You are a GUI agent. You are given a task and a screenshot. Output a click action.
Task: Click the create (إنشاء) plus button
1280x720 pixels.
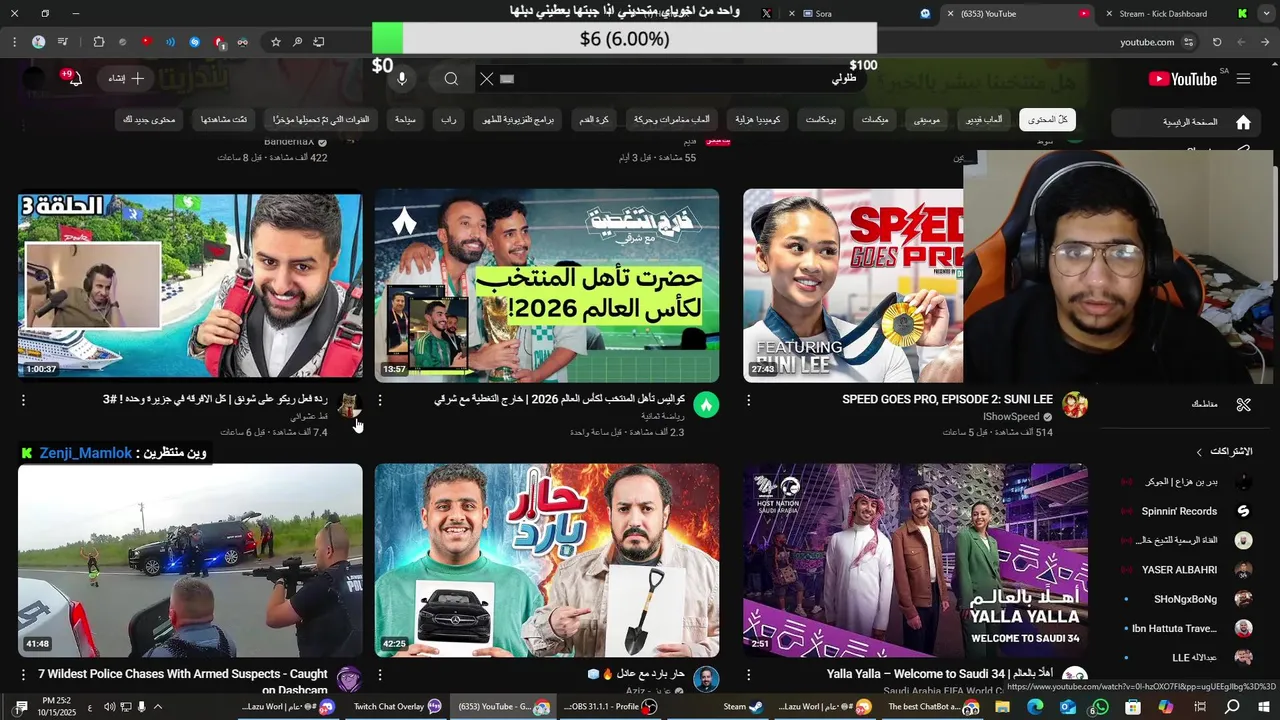[124, 79]
